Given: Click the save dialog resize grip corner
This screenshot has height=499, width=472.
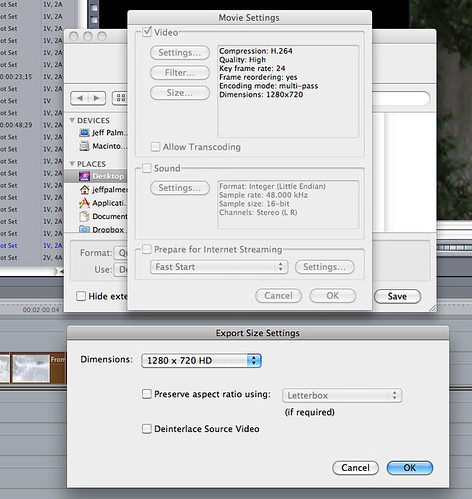Looking at the screenshot, I should click(432, 308).
